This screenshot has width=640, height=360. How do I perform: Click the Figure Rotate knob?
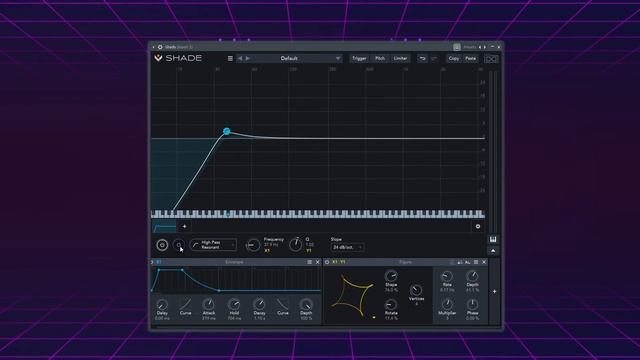(391, 304)
